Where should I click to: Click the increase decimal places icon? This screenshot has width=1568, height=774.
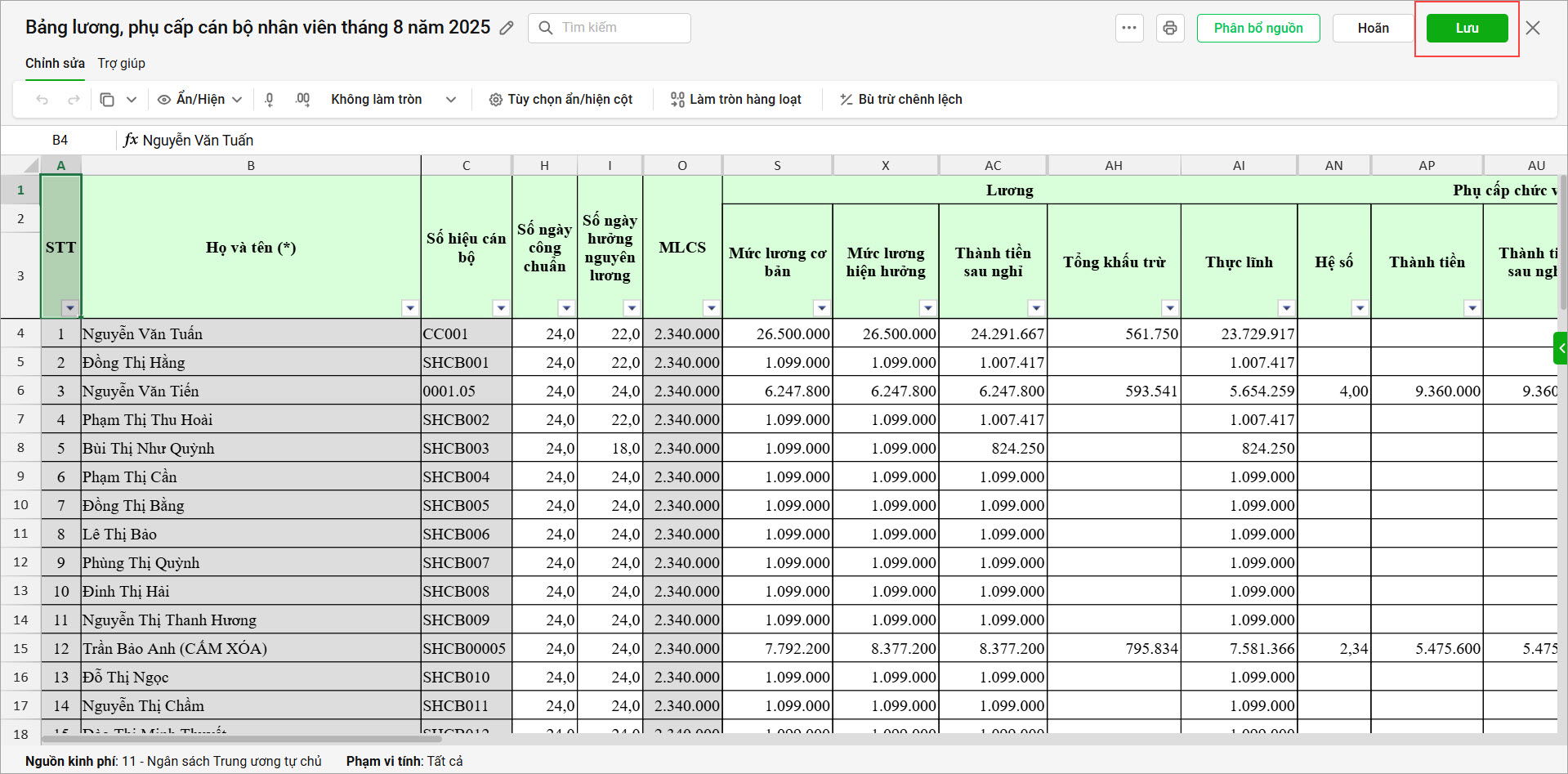(302, 100)
